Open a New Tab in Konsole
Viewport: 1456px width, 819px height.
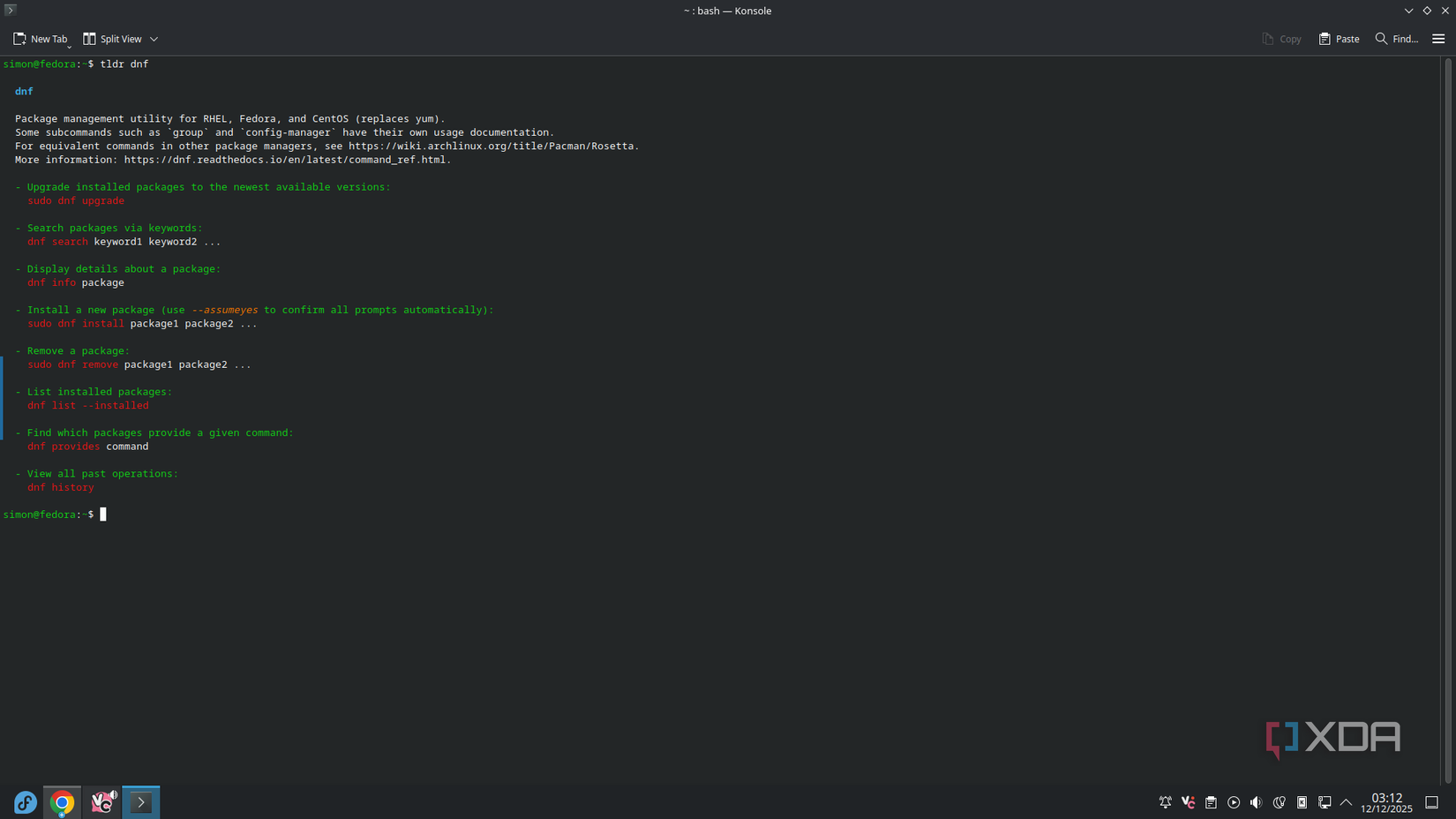point(40,39)
